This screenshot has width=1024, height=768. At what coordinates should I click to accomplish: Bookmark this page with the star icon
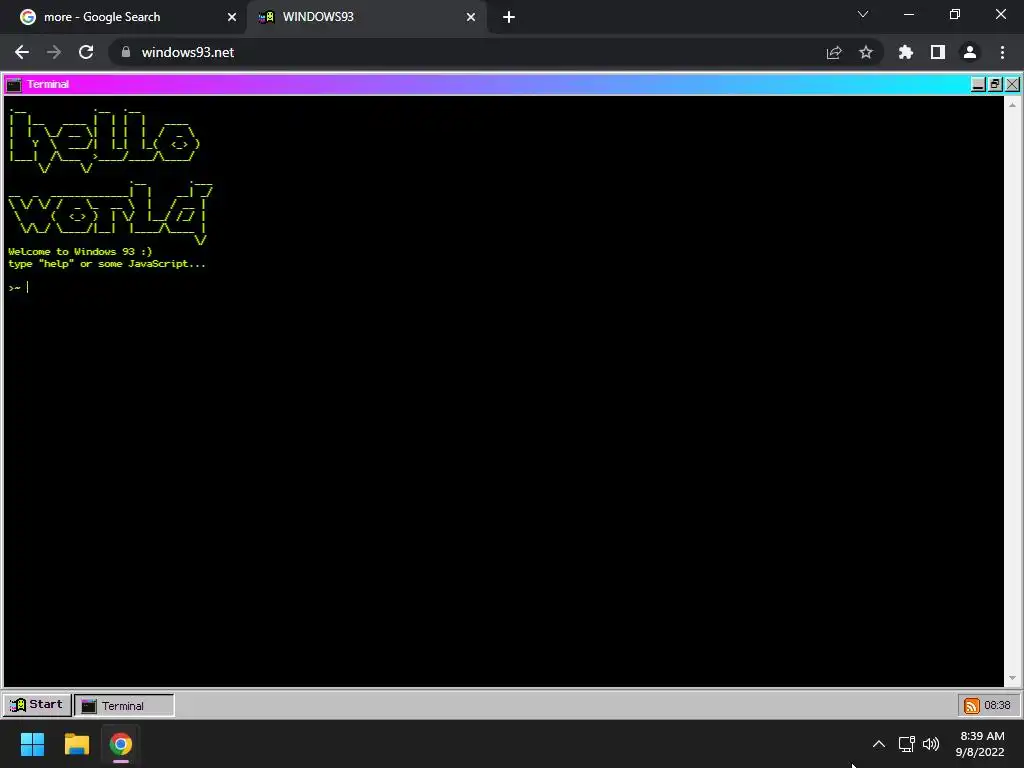866,52
